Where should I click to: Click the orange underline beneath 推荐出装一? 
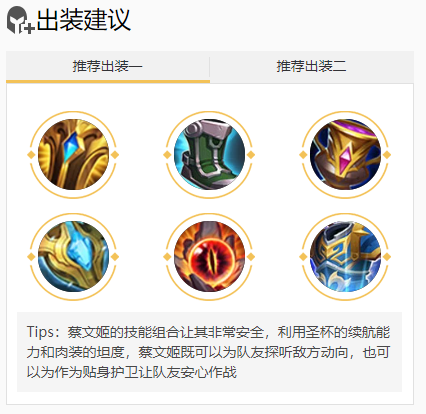108,81
